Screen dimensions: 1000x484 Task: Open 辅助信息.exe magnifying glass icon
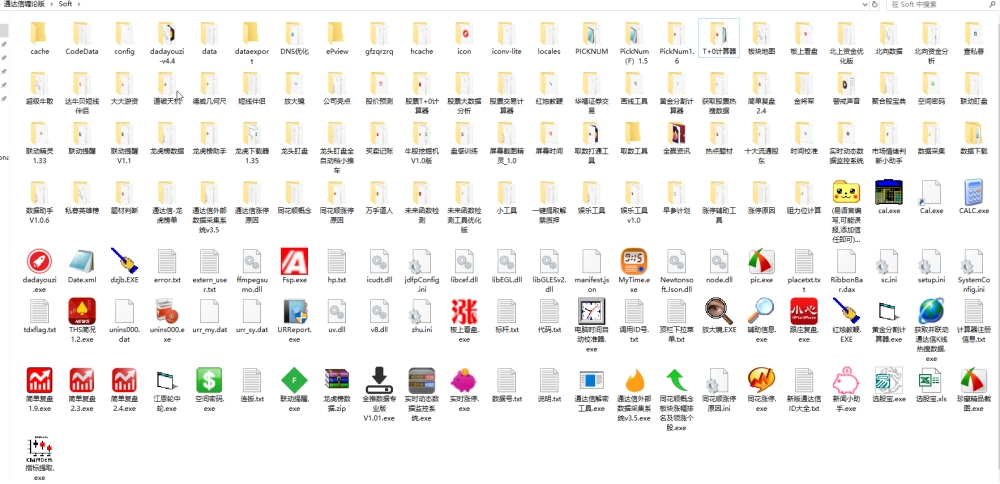point(761,311)
